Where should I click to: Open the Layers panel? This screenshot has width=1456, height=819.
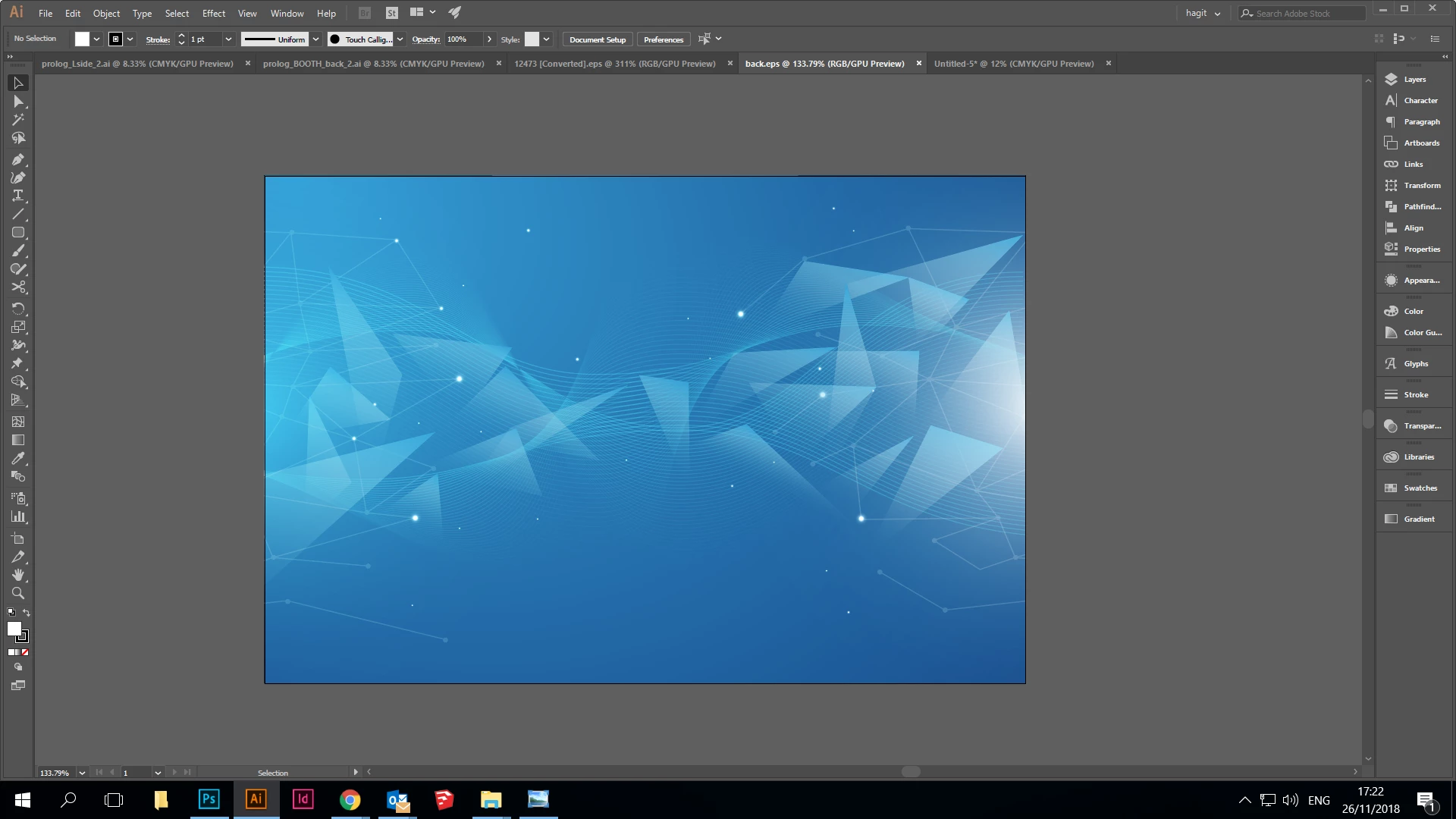(1414, 80)
